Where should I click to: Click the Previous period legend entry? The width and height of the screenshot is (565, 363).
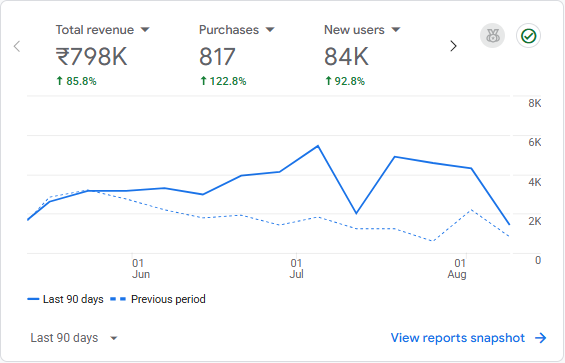(158, 299)
